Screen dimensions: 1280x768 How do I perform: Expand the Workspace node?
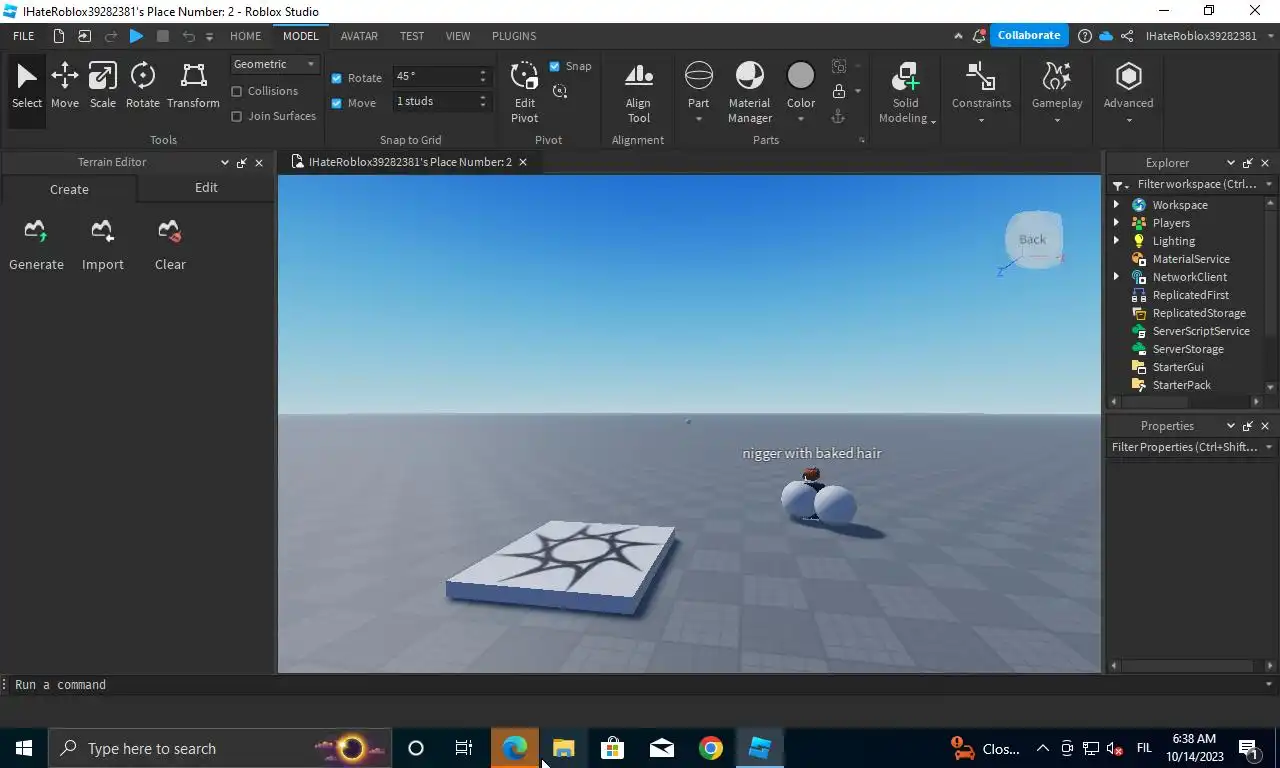(1116, 204)
